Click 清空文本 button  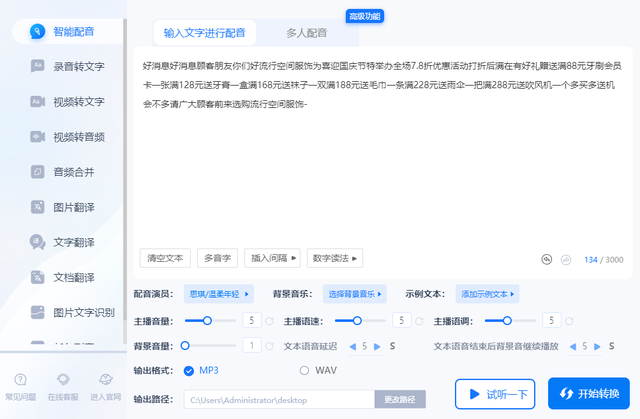coord(165,258)
